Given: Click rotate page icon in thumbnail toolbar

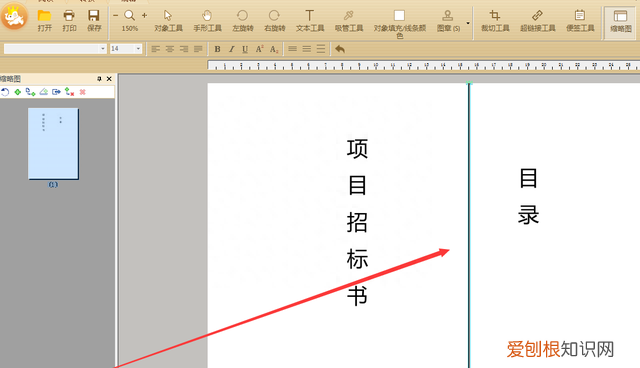Looking at the screenshot, I should (x=5, y=92).
